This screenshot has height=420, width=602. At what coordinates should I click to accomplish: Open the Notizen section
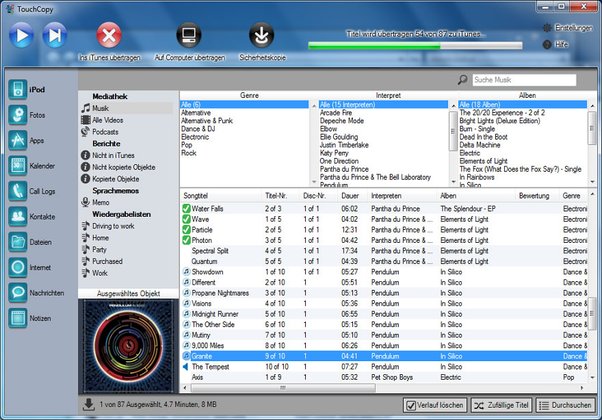click(30, 318)
